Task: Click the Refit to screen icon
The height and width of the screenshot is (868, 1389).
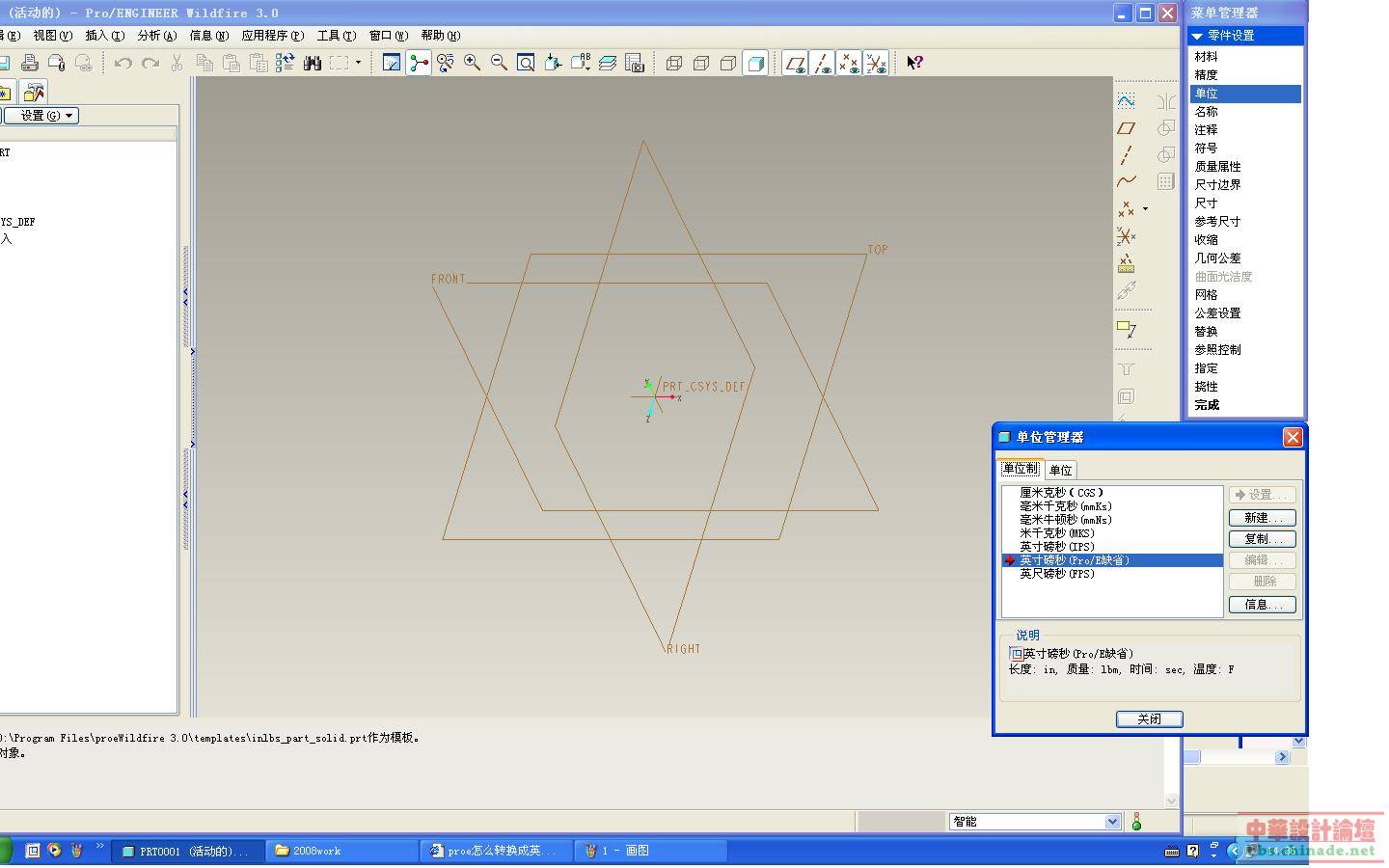Action: coord(526,63)
